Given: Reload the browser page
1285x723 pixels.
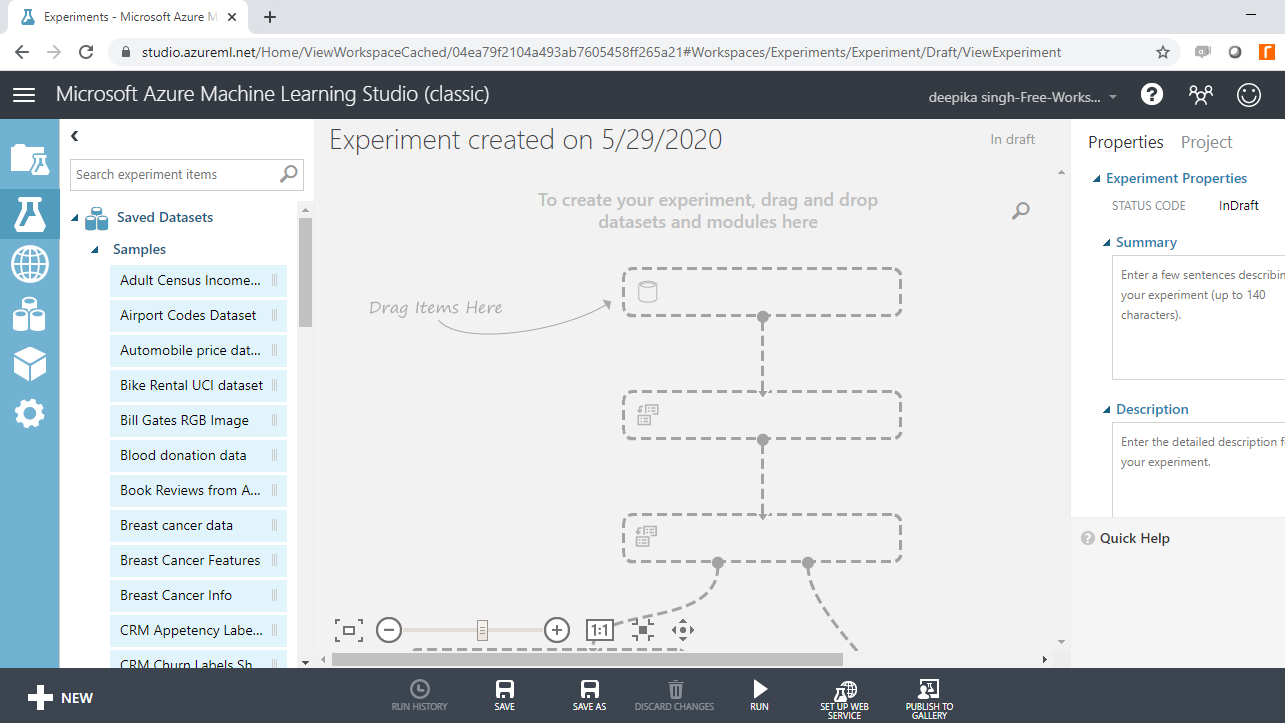Looking at the screenshot, I should (x=86, y=52).
